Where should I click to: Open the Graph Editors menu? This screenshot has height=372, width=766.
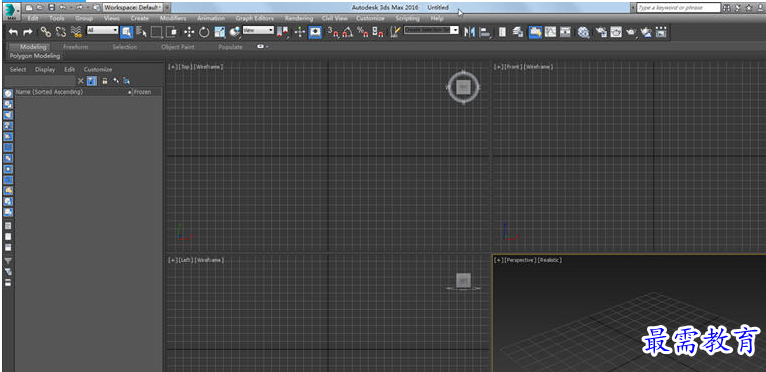(255, 18)
